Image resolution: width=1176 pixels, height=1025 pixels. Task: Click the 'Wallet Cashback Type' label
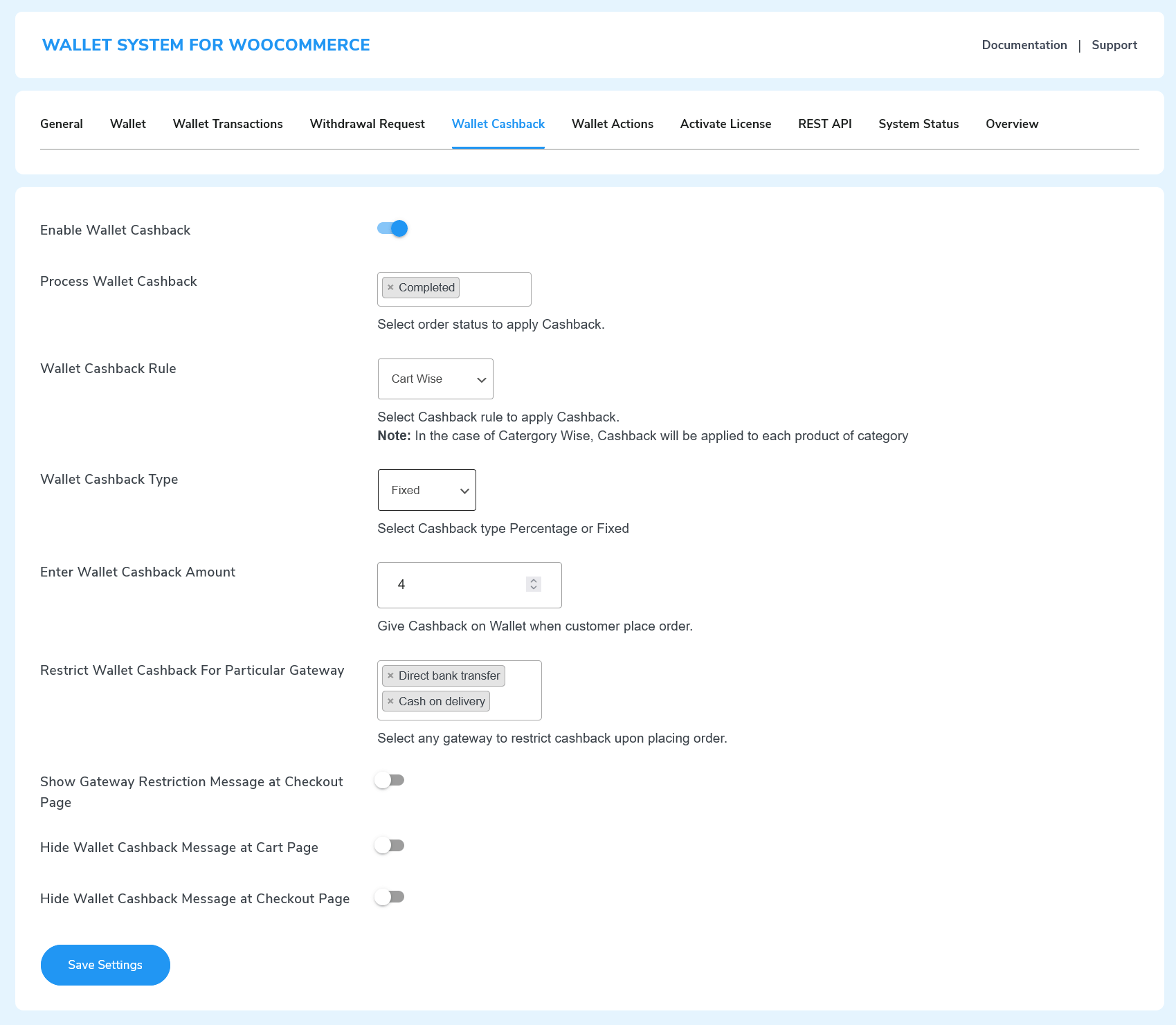point(109,480)
